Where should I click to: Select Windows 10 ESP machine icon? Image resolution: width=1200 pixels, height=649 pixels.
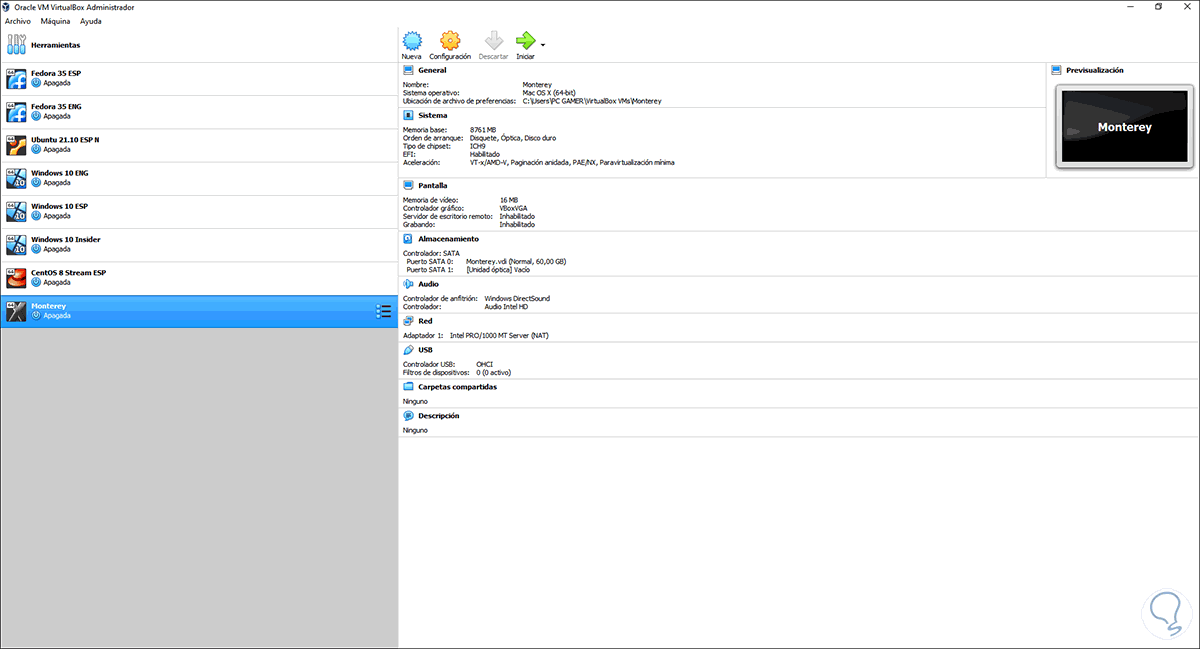tap(16, 211)
